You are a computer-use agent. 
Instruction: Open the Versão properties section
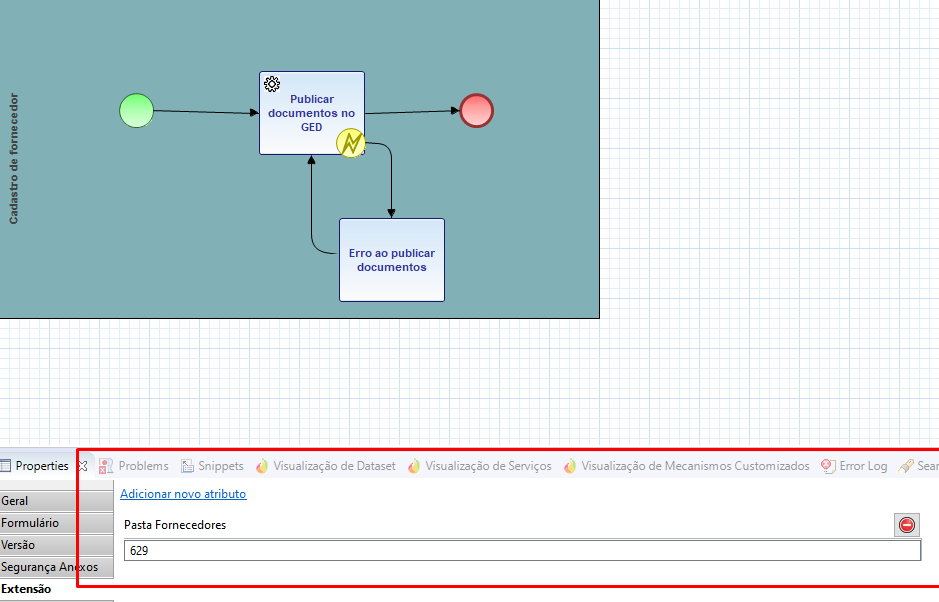56,545
